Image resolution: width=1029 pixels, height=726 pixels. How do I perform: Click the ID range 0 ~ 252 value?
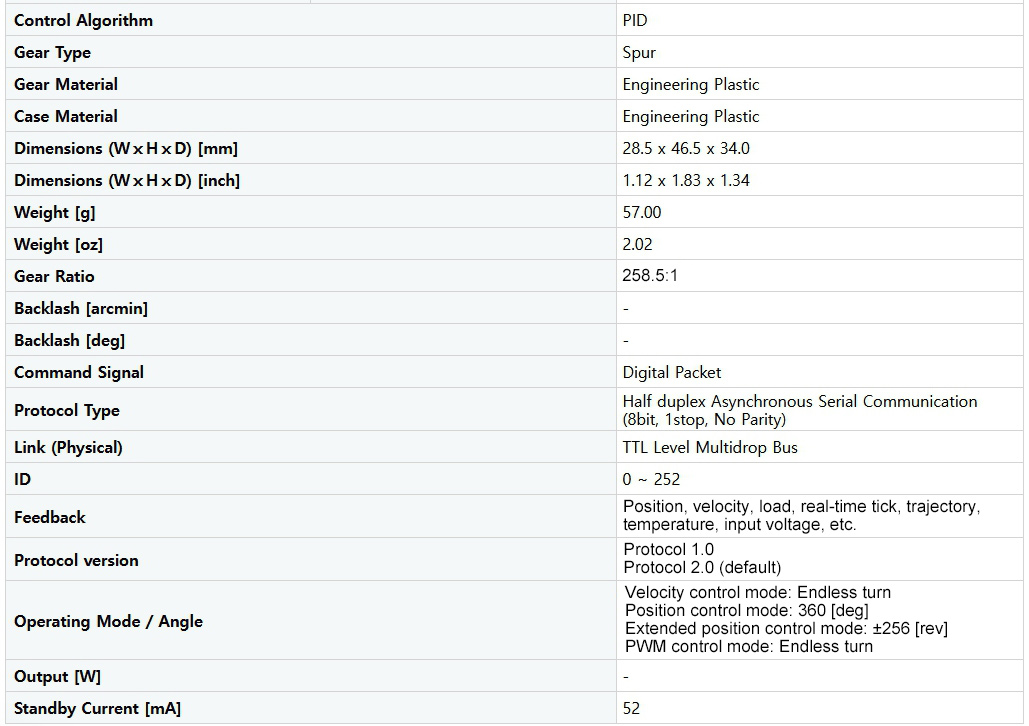(651, 479)
